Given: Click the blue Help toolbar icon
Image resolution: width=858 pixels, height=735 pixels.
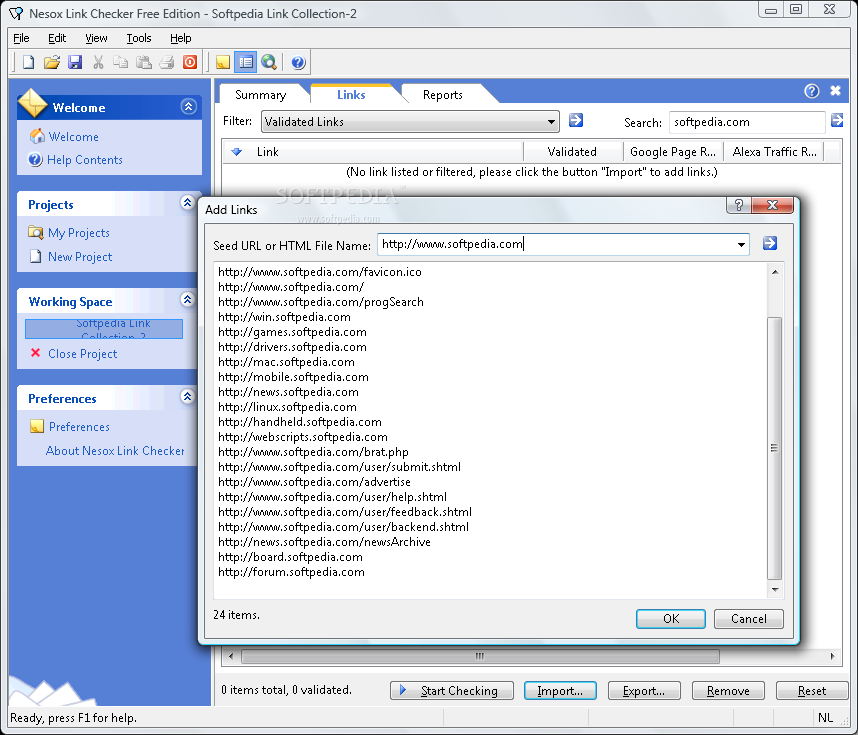Looking at the screenshot, I should click(x=298, y=62).
